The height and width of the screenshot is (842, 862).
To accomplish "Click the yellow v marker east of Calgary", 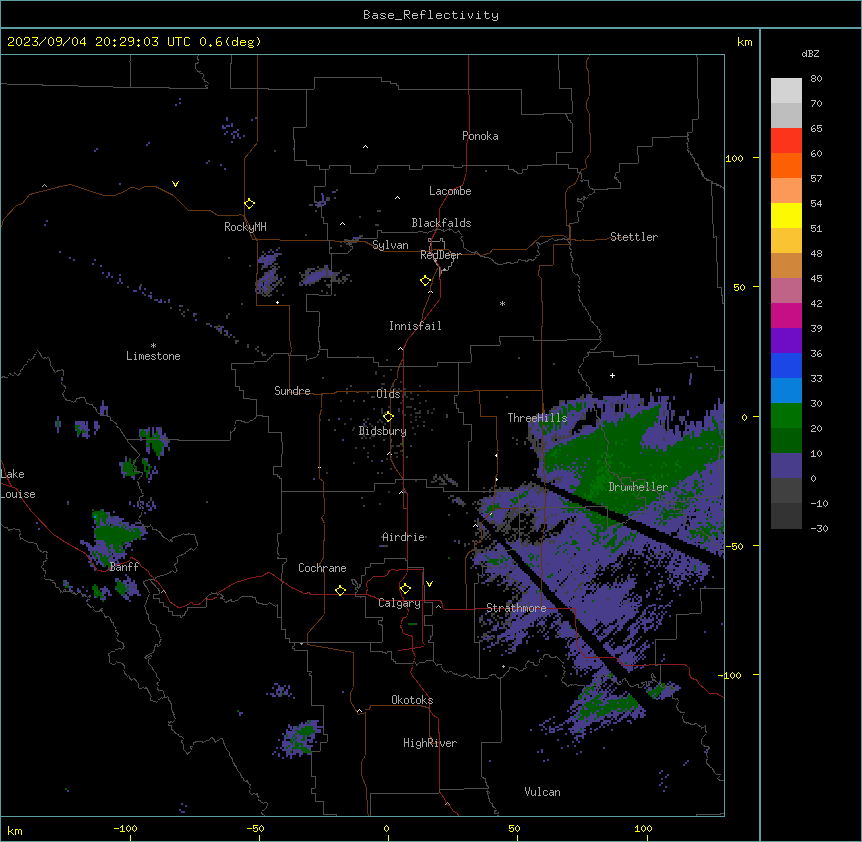I will click(x=429, y=584).
